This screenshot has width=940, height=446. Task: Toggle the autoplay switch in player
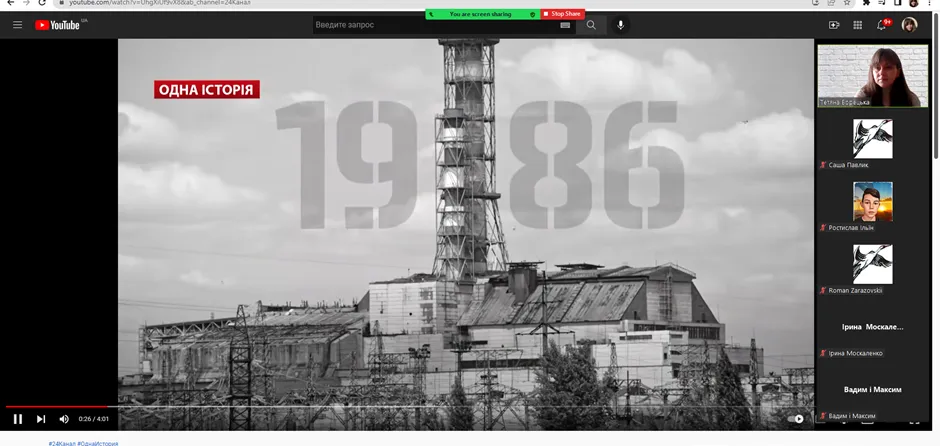click(x=796, y=419)
